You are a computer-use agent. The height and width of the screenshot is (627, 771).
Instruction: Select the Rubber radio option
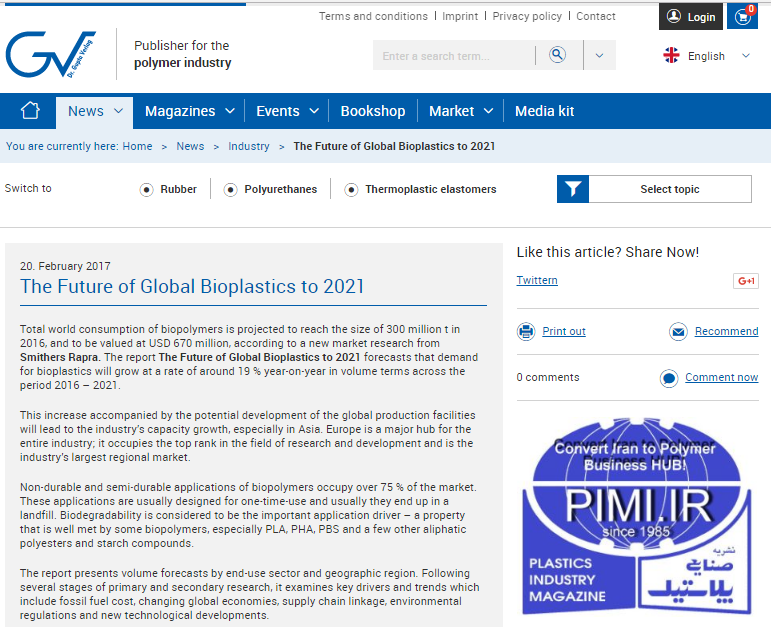tap(146, 189)
